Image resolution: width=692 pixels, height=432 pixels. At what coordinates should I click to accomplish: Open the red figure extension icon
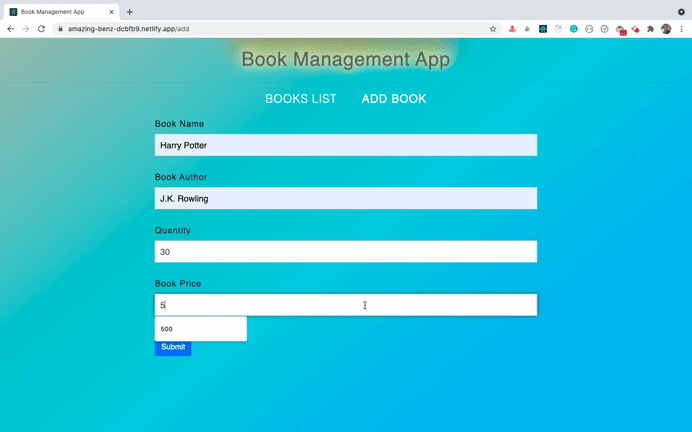tap(512, 29)
